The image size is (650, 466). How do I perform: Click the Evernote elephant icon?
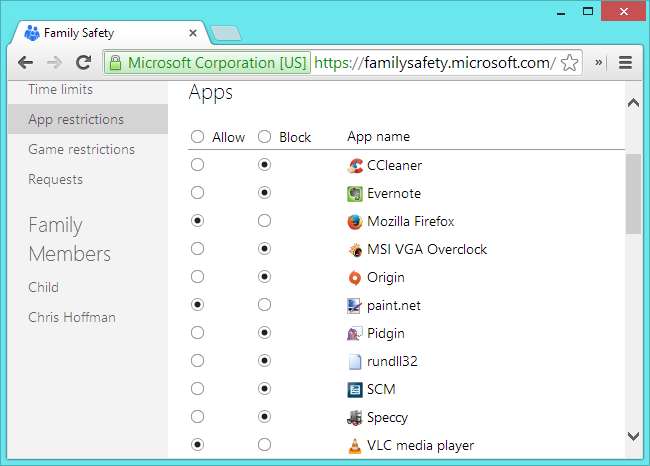click(x=354, y=194)
